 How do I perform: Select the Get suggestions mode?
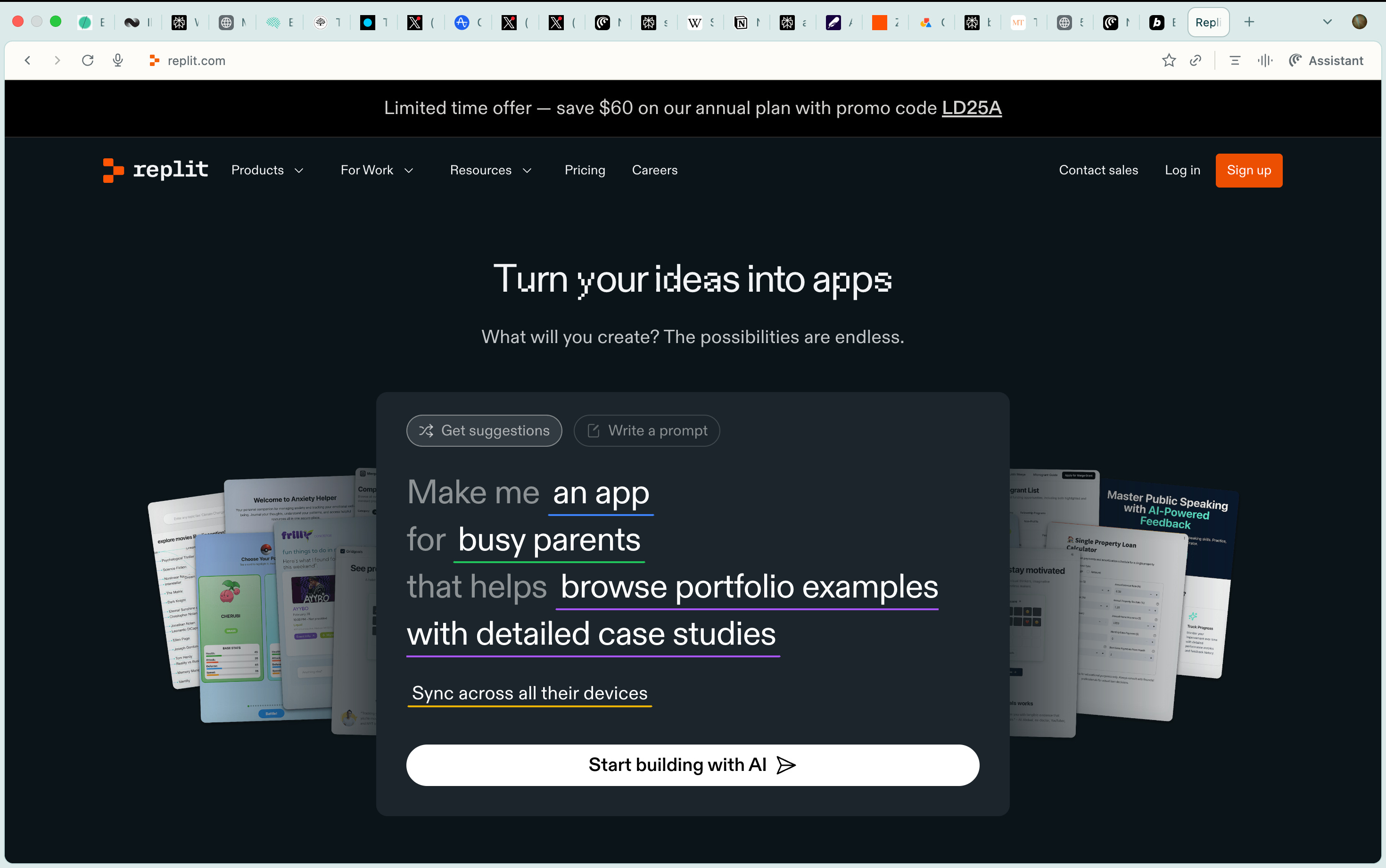[x=484, y=431]
